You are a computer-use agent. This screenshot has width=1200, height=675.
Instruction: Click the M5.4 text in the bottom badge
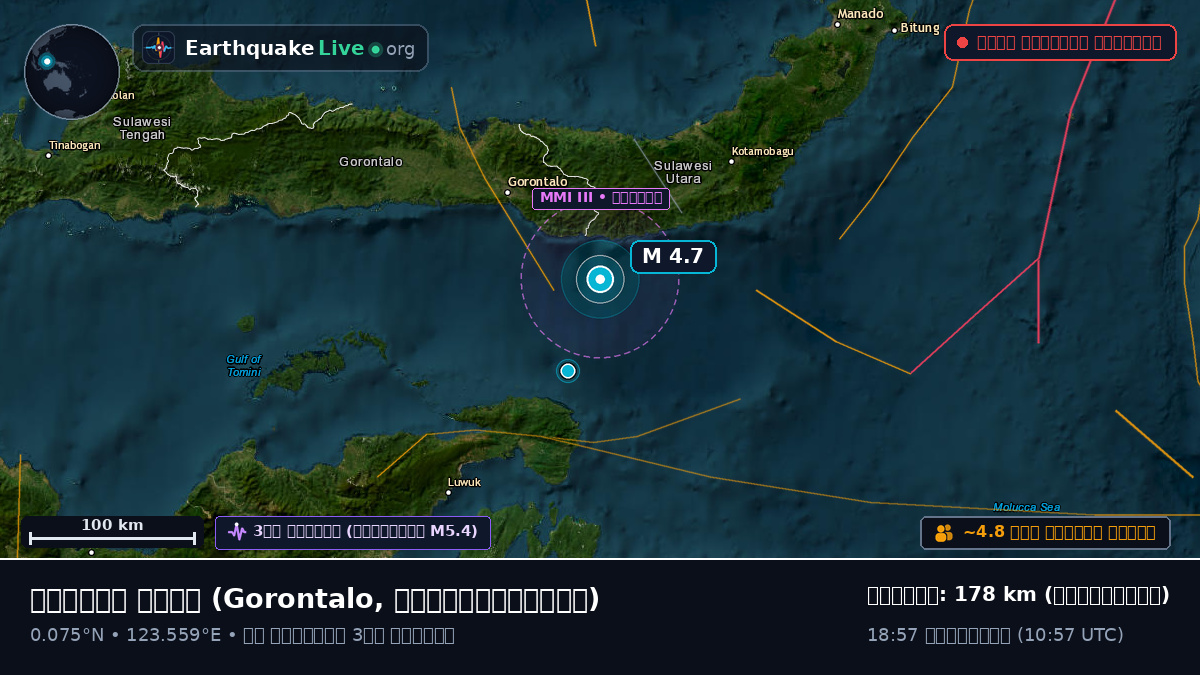[454, 532]
